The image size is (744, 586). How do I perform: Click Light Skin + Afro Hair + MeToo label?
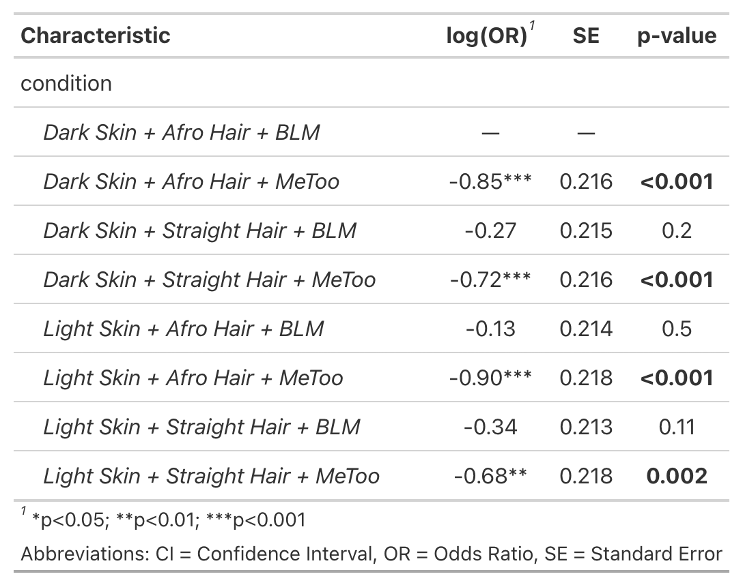tap(193, 378)
